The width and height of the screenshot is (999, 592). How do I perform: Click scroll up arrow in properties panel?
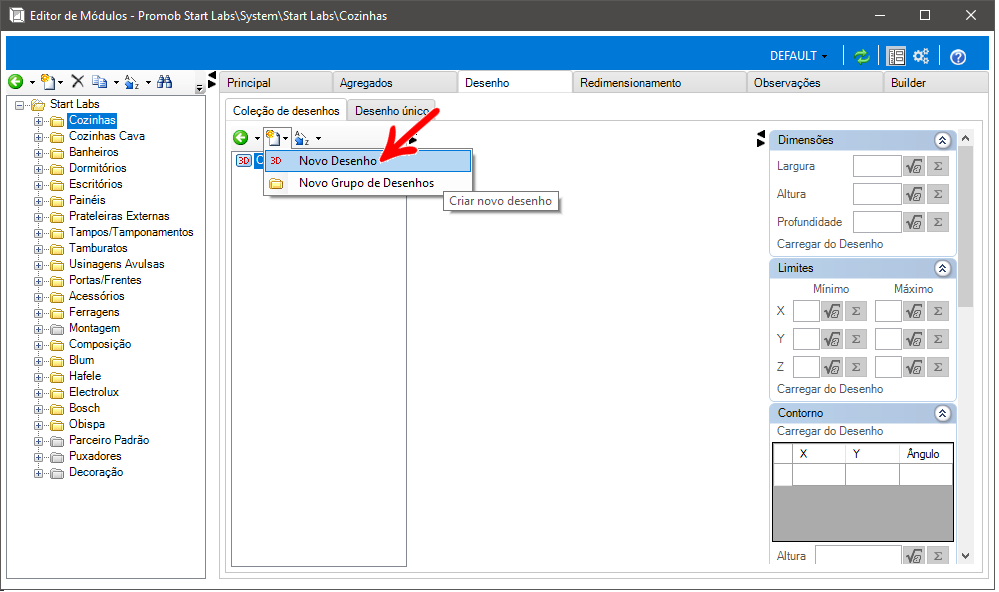click(966, 138)
